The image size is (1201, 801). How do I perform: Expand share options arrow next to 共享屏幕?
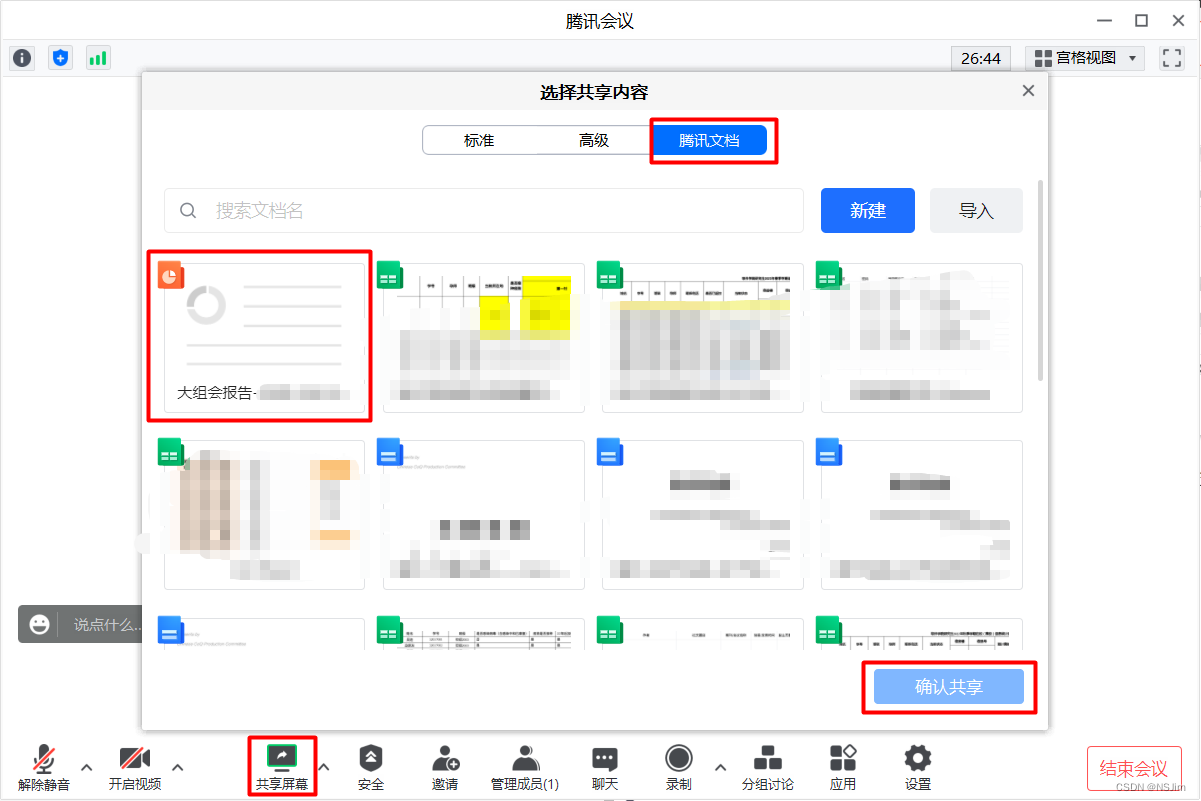click(x=324, y=767)
